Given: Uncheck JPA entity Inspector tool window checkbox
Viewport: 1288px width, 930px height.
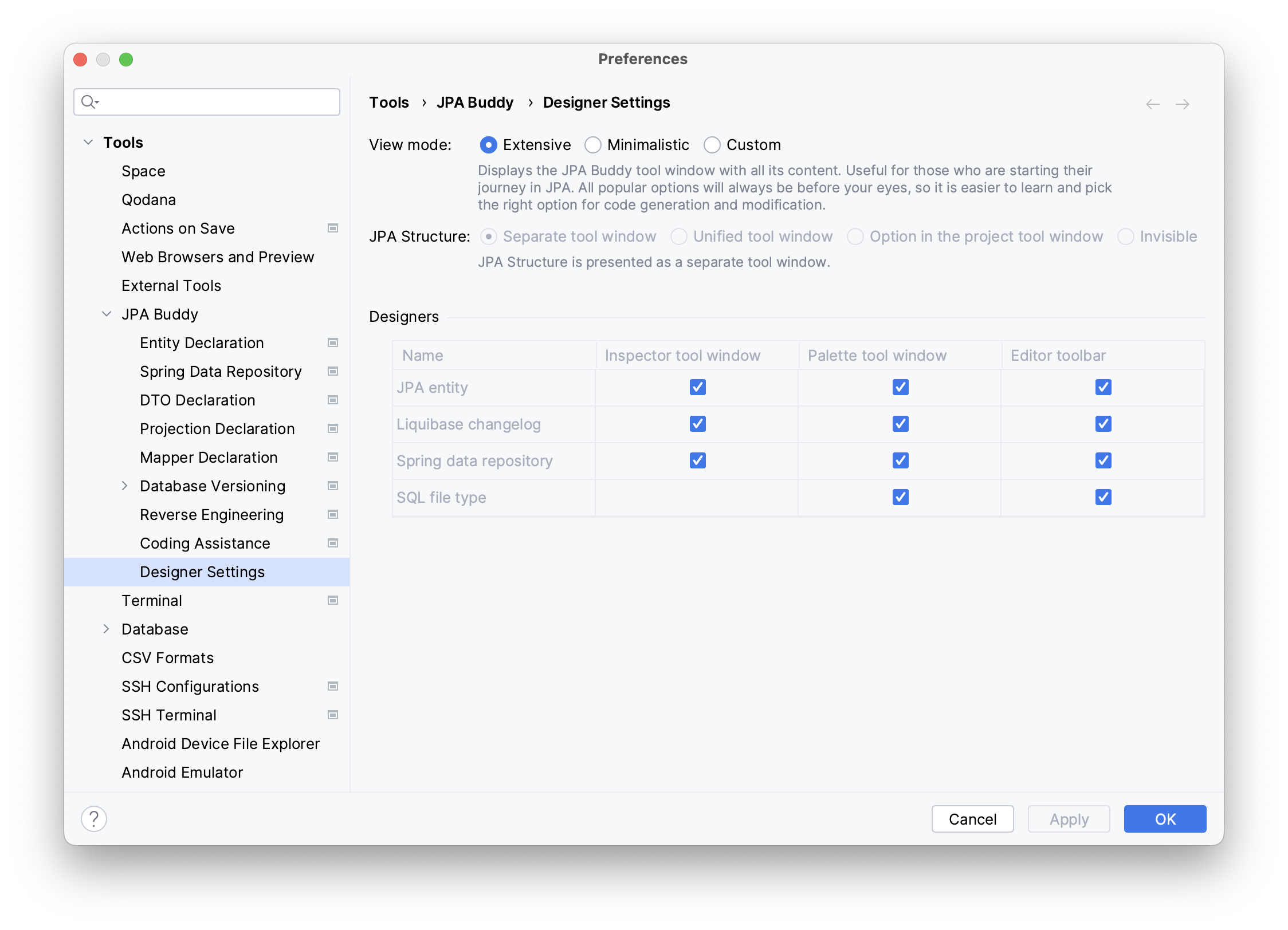Looking at the screenshot, I should click(x=697, y=387).
